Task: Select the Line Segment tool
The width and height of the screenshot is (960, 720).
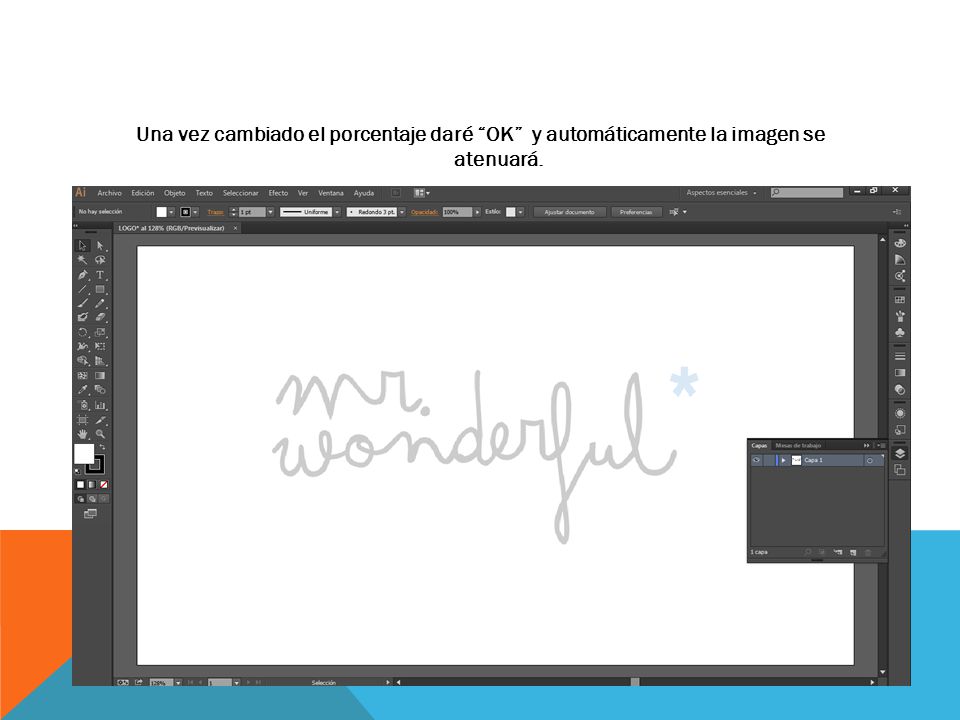Action: [83, 289]
